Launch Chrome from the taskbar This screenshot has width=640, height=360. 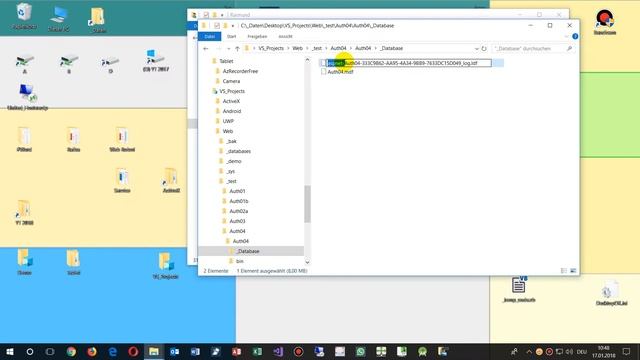71,351
